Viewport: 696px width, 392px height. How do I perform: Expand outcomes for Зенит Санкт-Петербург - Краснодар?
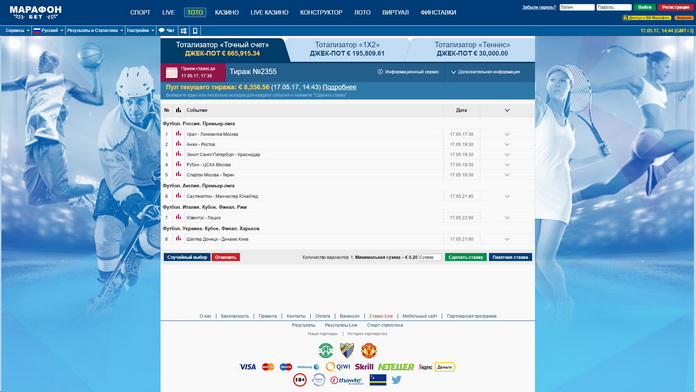pos(507,154)
